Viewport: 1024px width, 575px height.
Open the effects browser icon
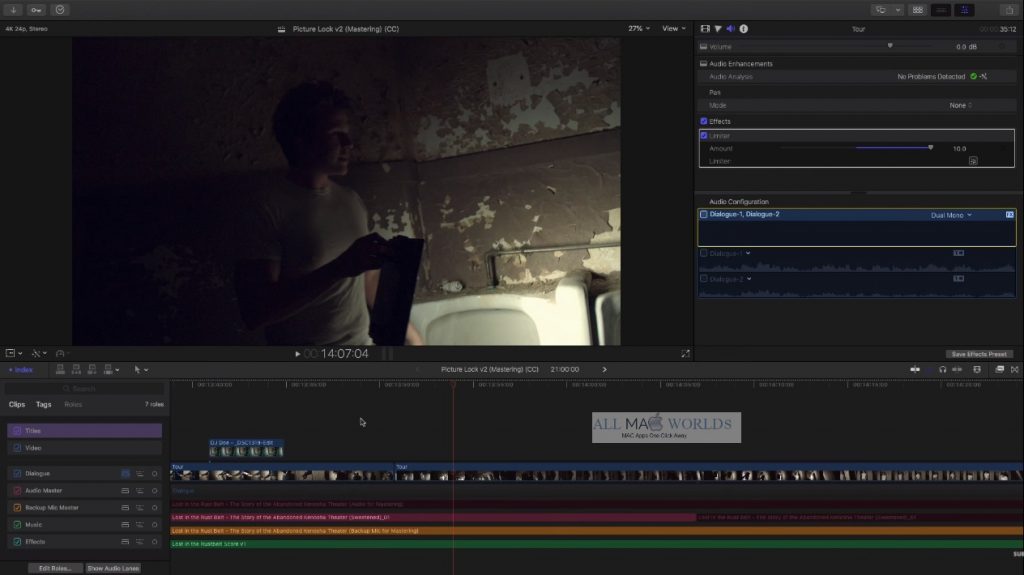1000,370
